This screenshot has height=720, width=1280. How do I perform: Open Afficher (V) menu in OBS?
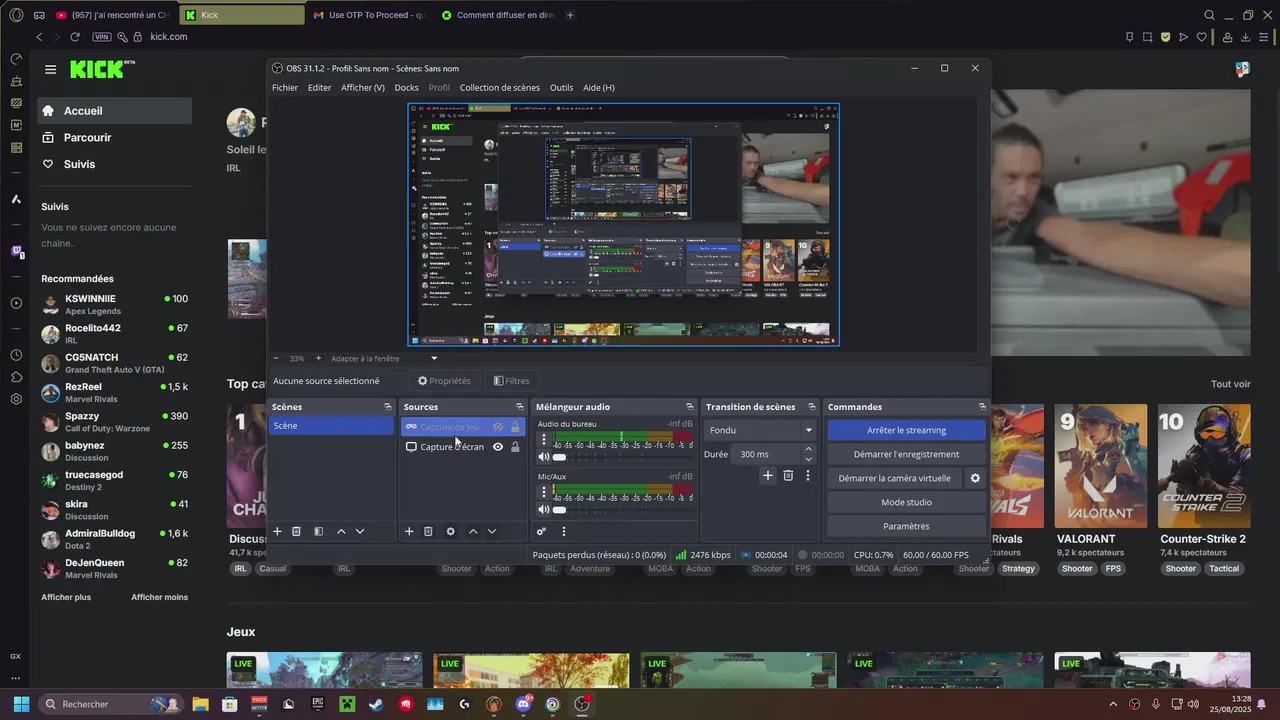click(x=363, y=88)
